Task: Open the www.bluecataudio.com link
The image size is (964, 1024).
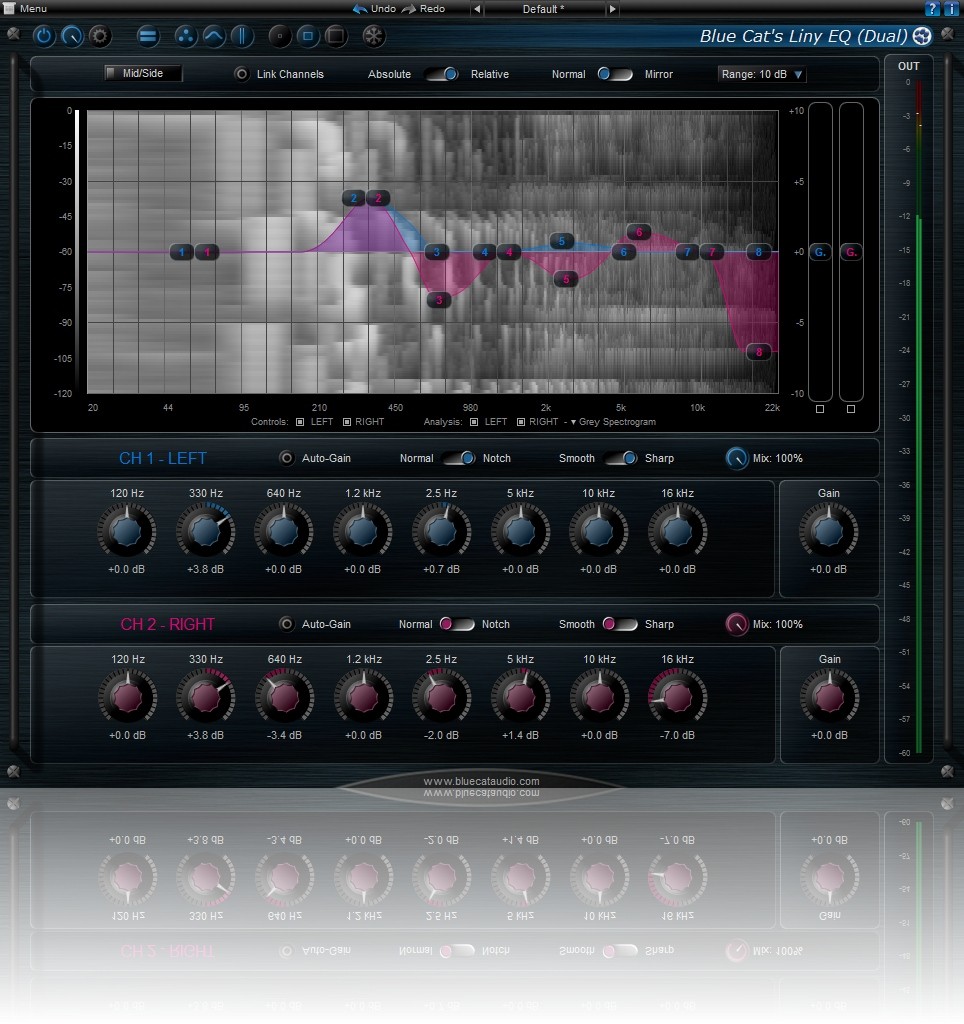Action: (481, 781)
